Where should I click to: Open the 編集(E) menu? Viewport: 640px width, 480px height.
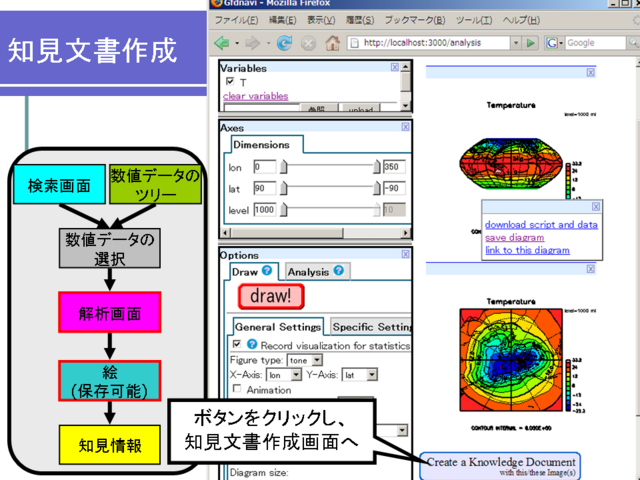[x=282, y=20]
